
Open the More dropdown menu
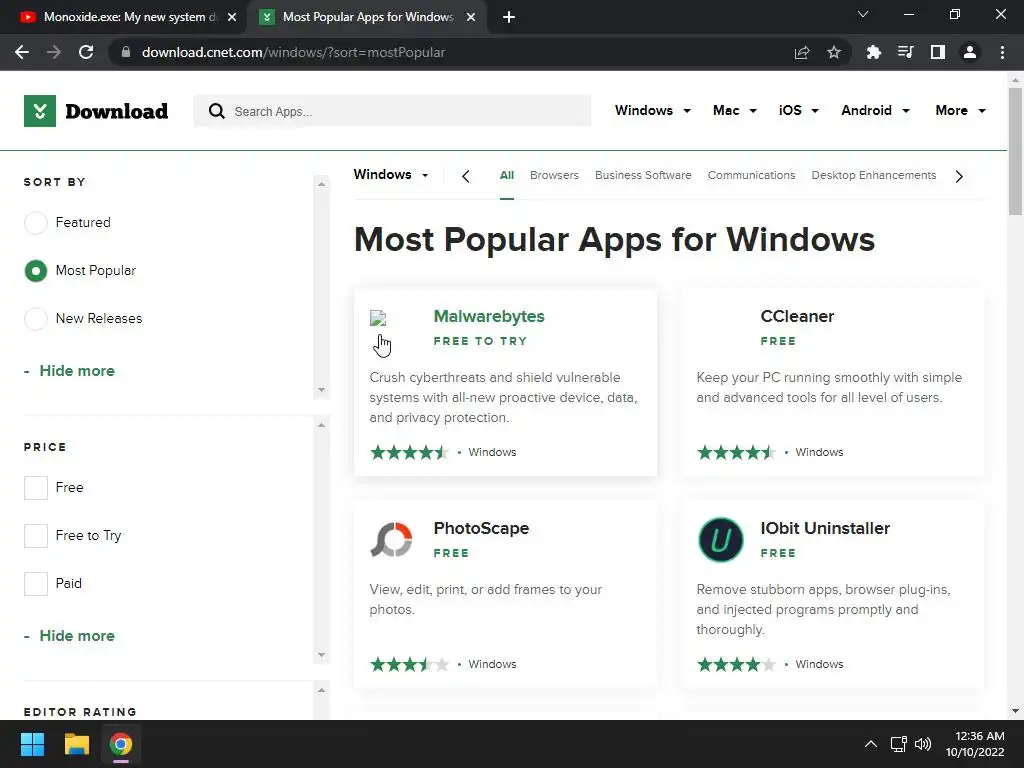pyautogui.click(x=960, y=110)
